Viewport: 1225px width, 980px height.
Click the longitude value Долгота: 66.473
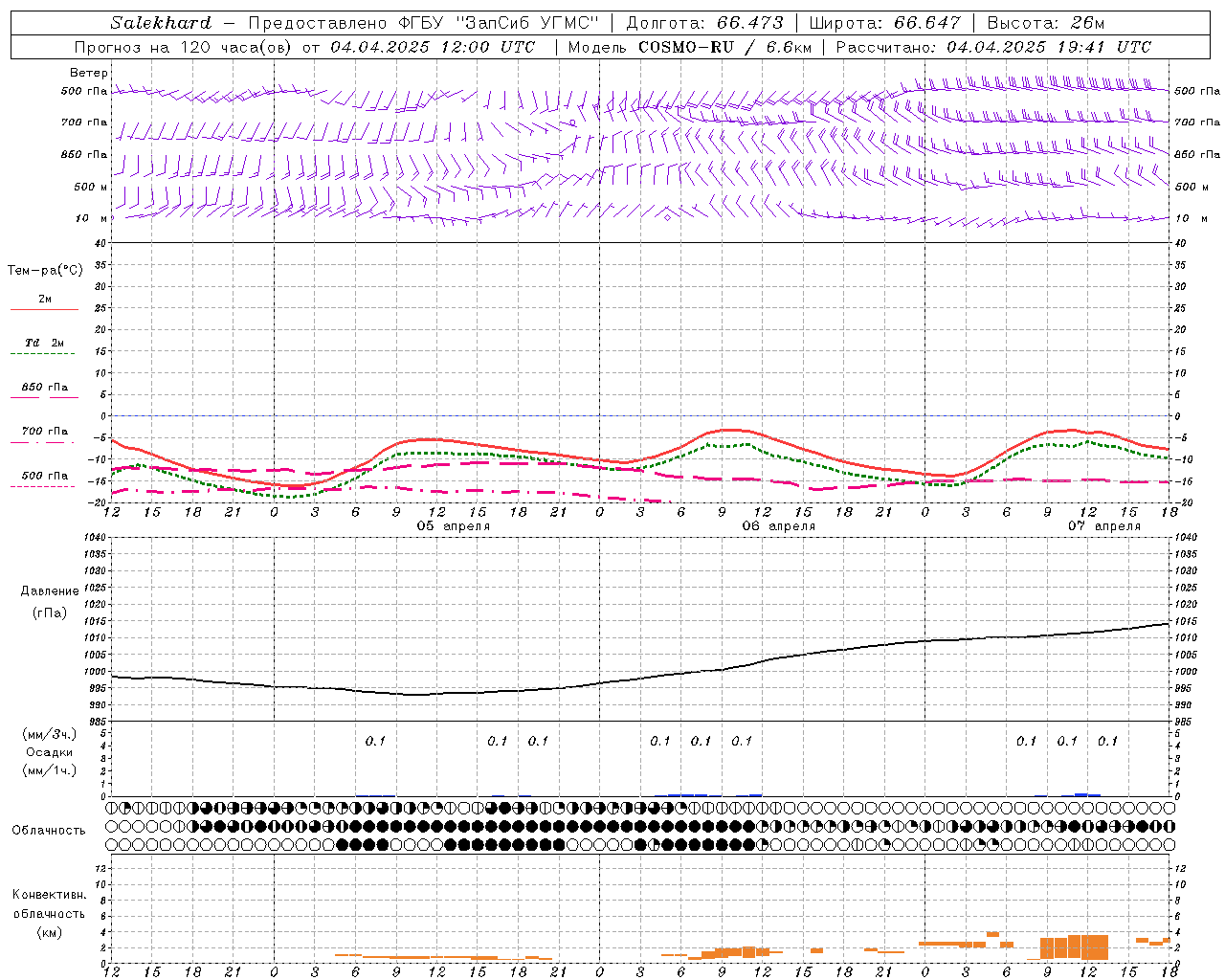[x=704, y=22]
